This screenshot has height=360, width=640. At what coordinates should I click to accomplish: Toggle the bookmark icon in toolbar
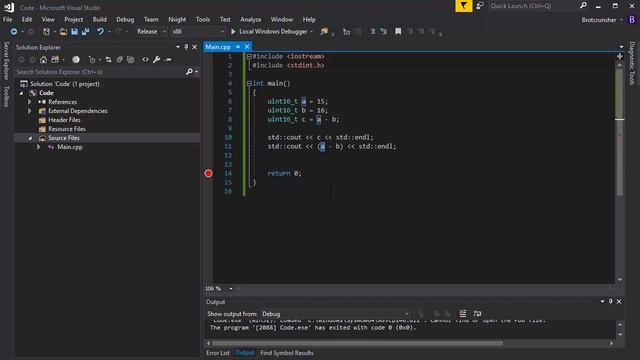(x=398, y=31)
